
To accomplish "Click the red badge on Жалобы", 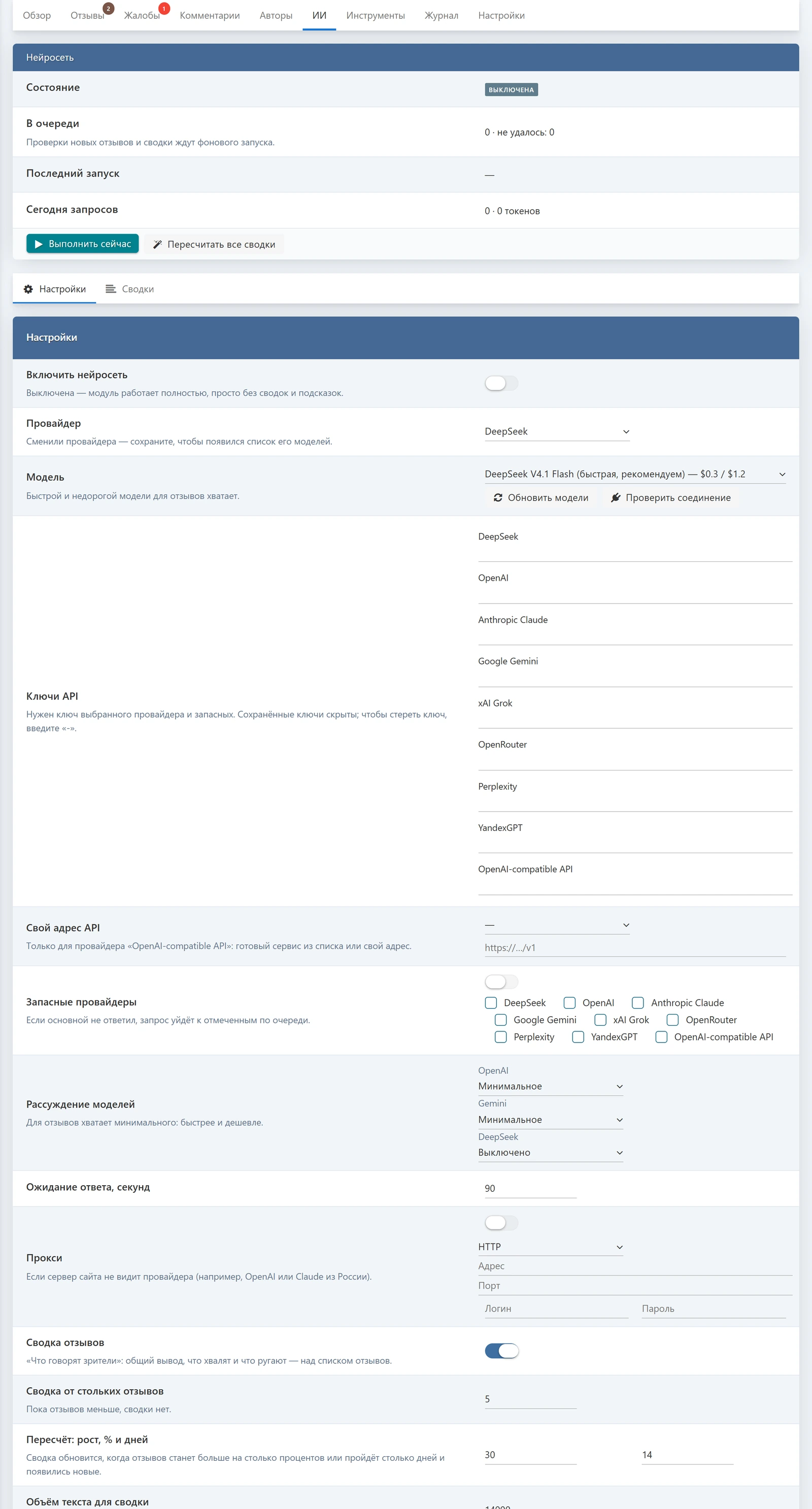I will pyautogui.click(x=164, y=9).
